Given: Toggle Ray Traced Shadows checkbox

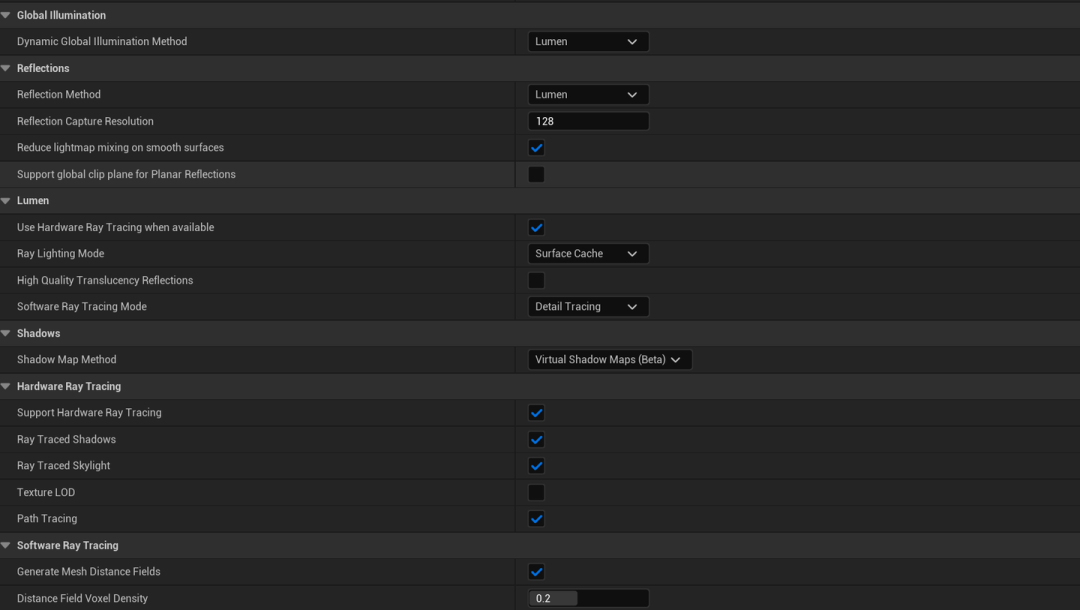Looking at the screenshot, I should (x=536, y=439).
